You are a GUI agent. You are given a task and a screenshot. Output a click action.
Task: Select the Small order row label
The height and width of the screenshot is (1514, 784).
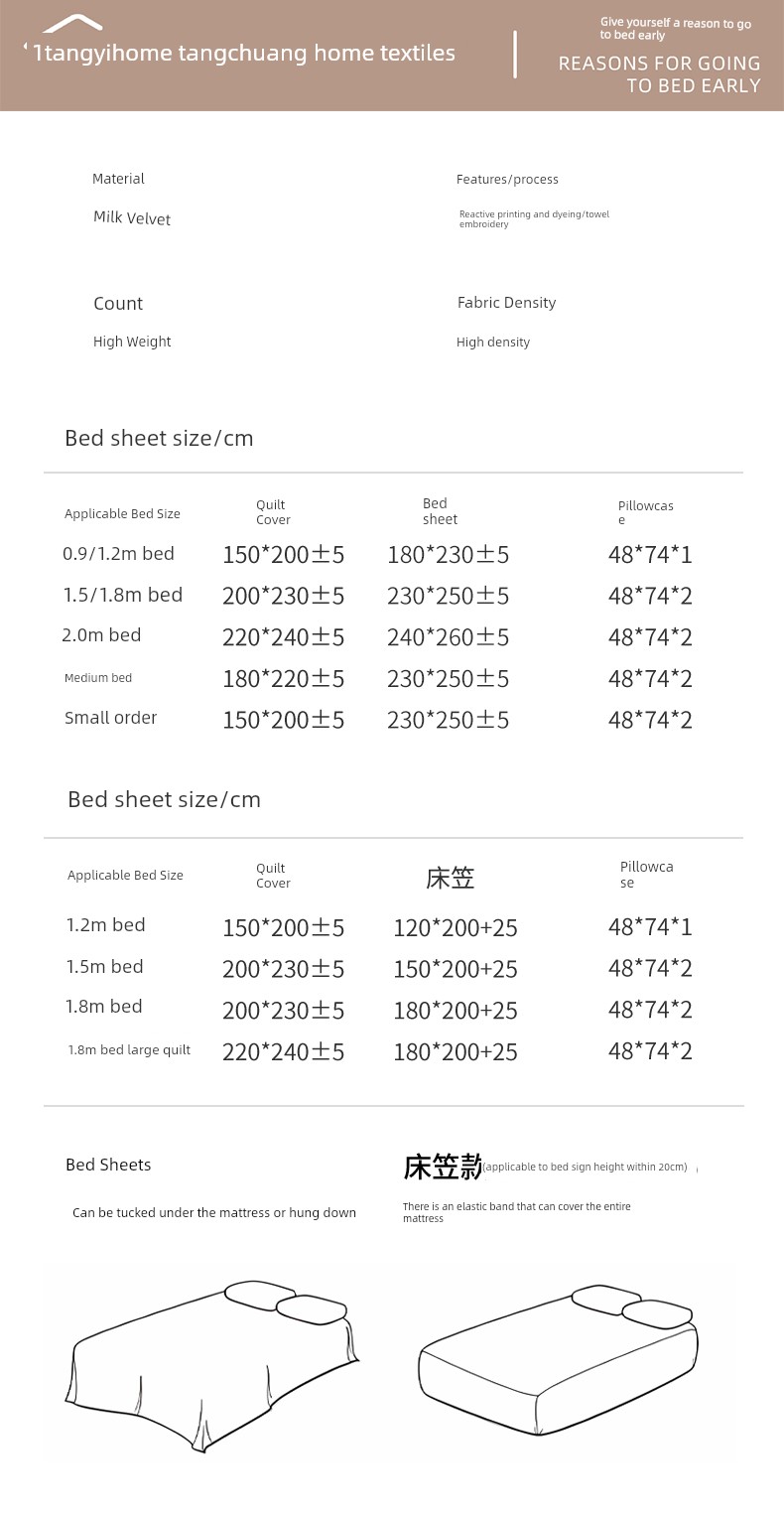click(x=110, y=718)
